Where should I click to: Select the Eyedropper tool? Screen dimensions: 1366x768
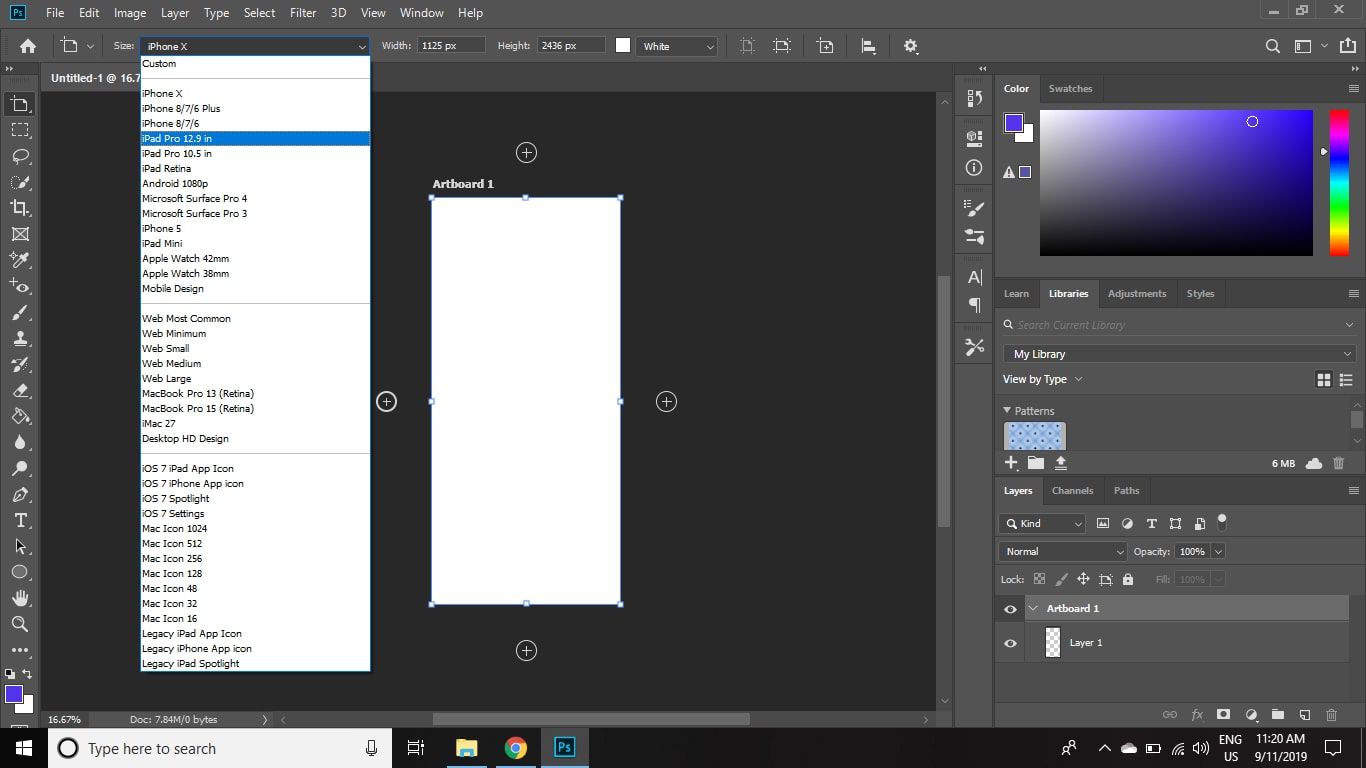pyautogui.click(x=19, y=260)
